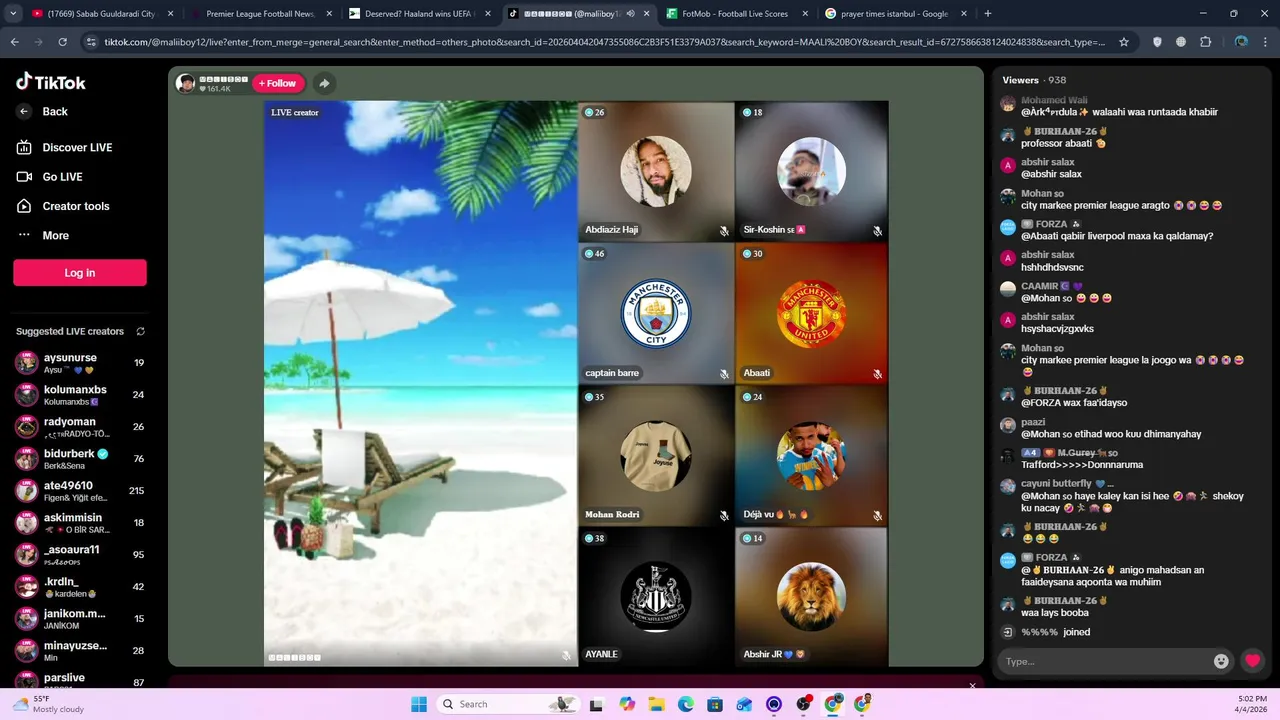Follow the live creator
Image resolution: width=1280 pixels, height=720 pixels.
(x=278, y=83)
